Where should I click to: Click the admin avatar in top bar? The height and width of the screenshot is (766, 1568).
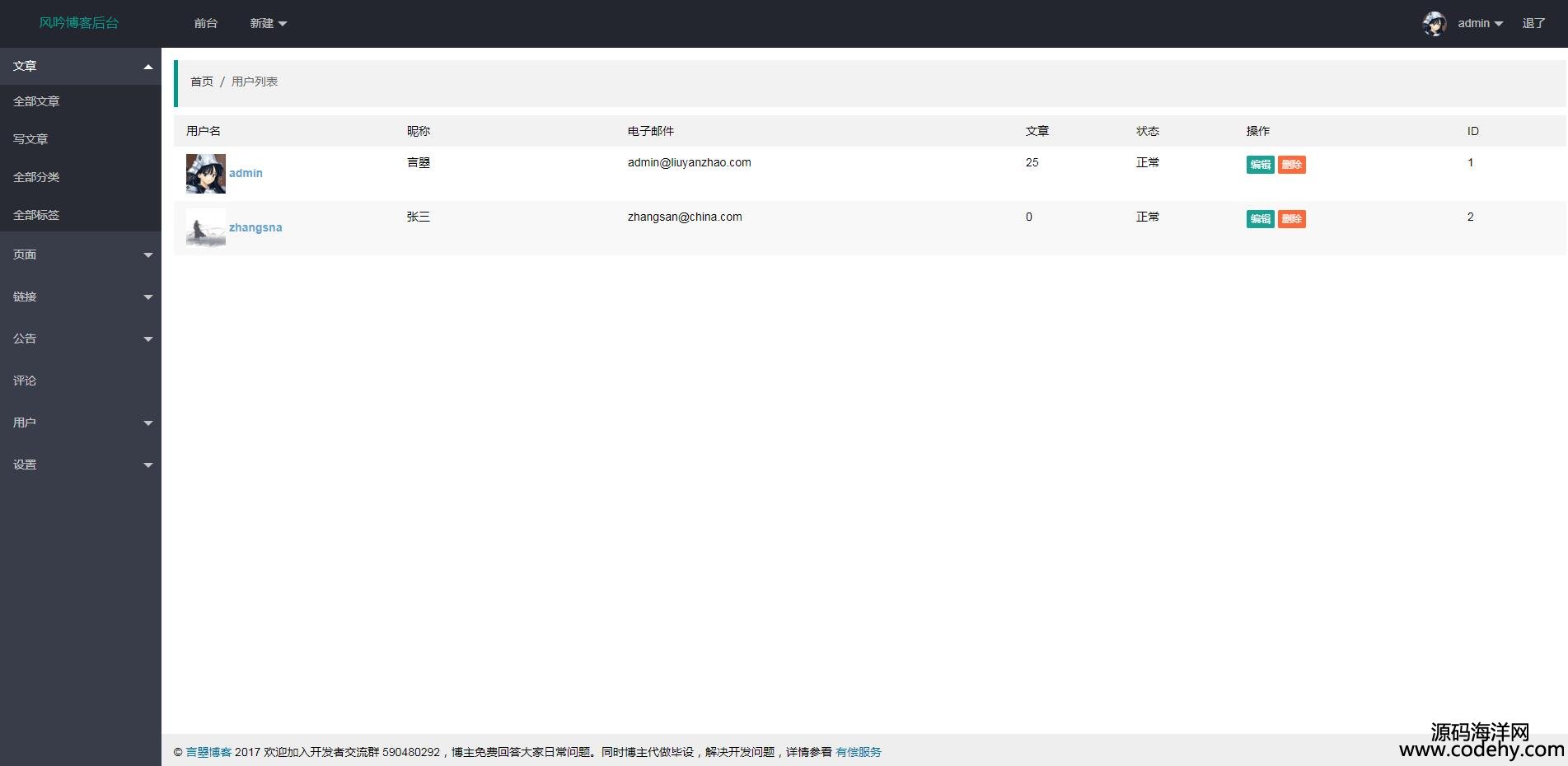click(1435, 24)
